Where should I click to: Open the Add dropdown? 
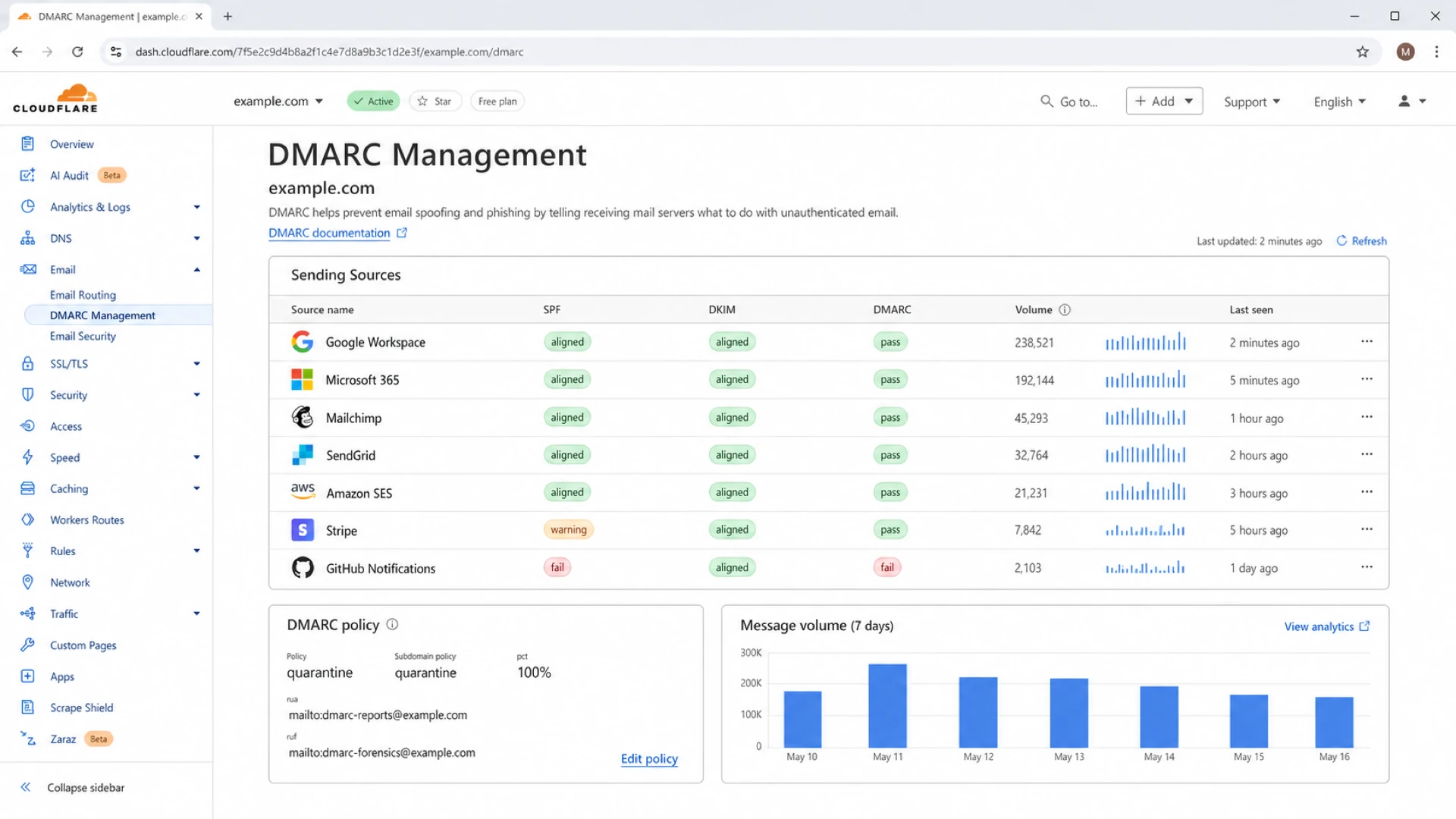(x=1164, y=101)
